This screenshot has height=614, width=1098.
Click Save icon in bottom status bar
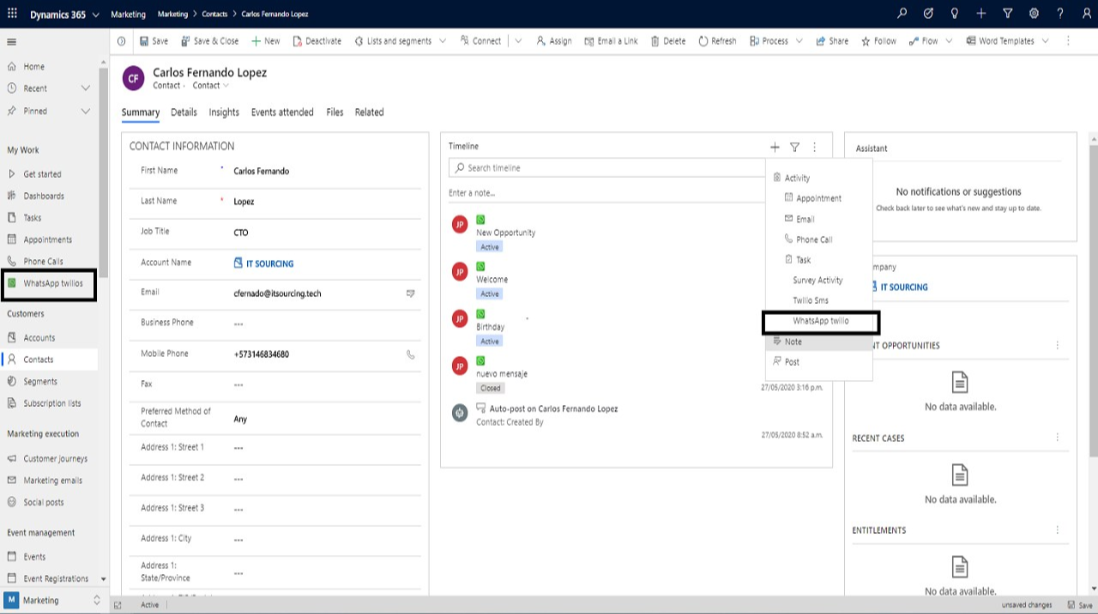(x=1079, y=605)
